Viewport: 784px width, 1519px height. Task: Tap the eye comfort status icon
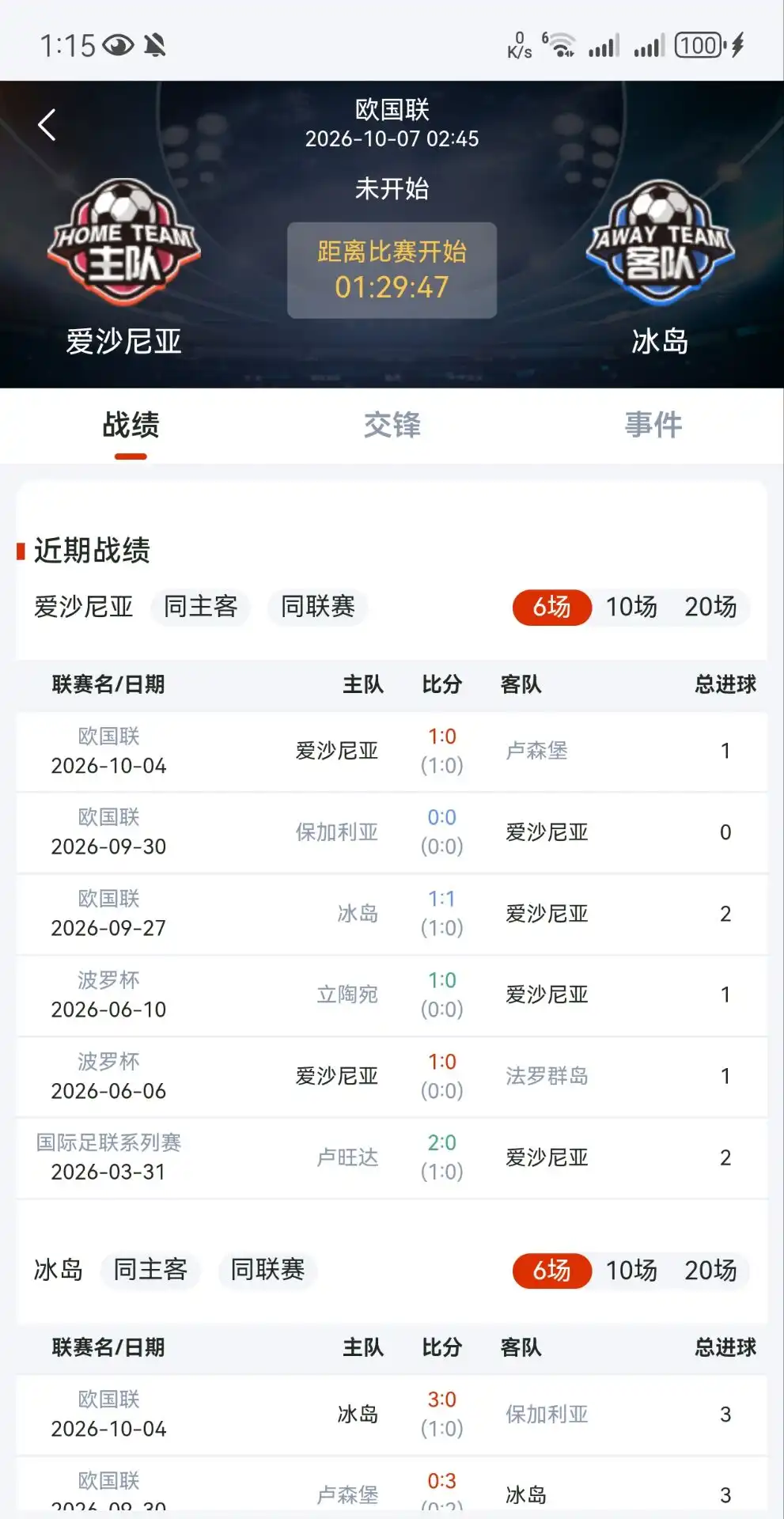[x=118, y=46]
